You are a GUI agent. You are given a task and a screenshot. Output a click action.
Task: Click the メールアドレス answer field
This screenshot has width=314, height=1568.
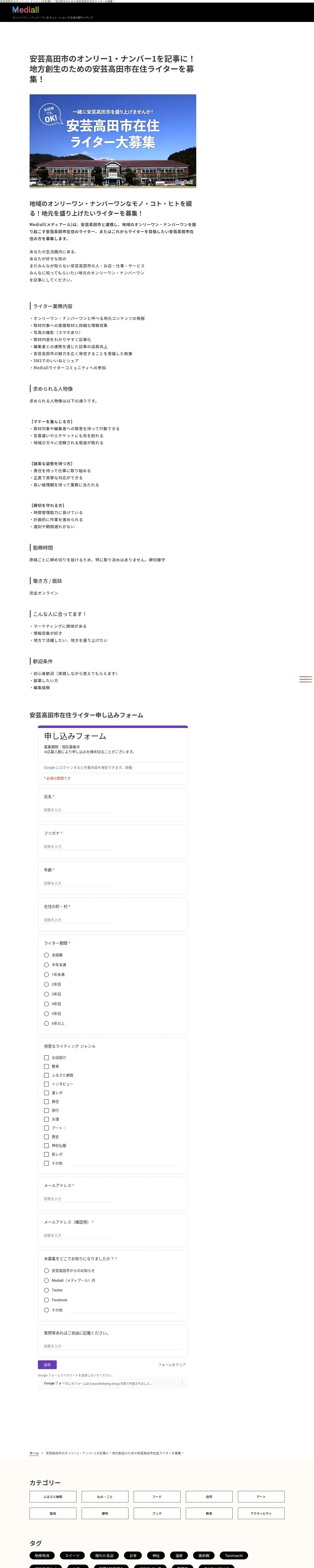(78, 1199)
